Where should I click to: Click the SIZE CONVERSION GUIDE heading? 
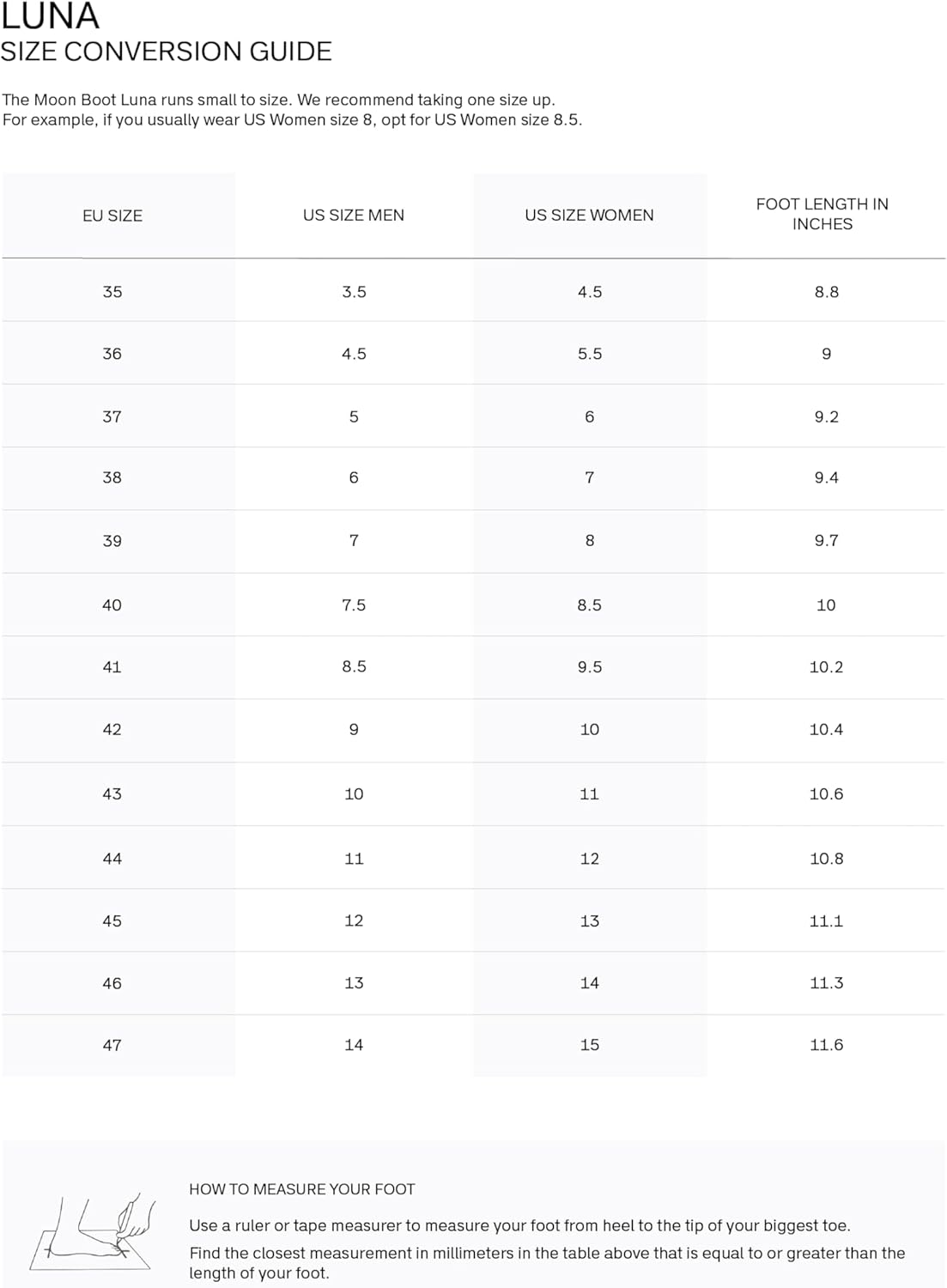166,52
